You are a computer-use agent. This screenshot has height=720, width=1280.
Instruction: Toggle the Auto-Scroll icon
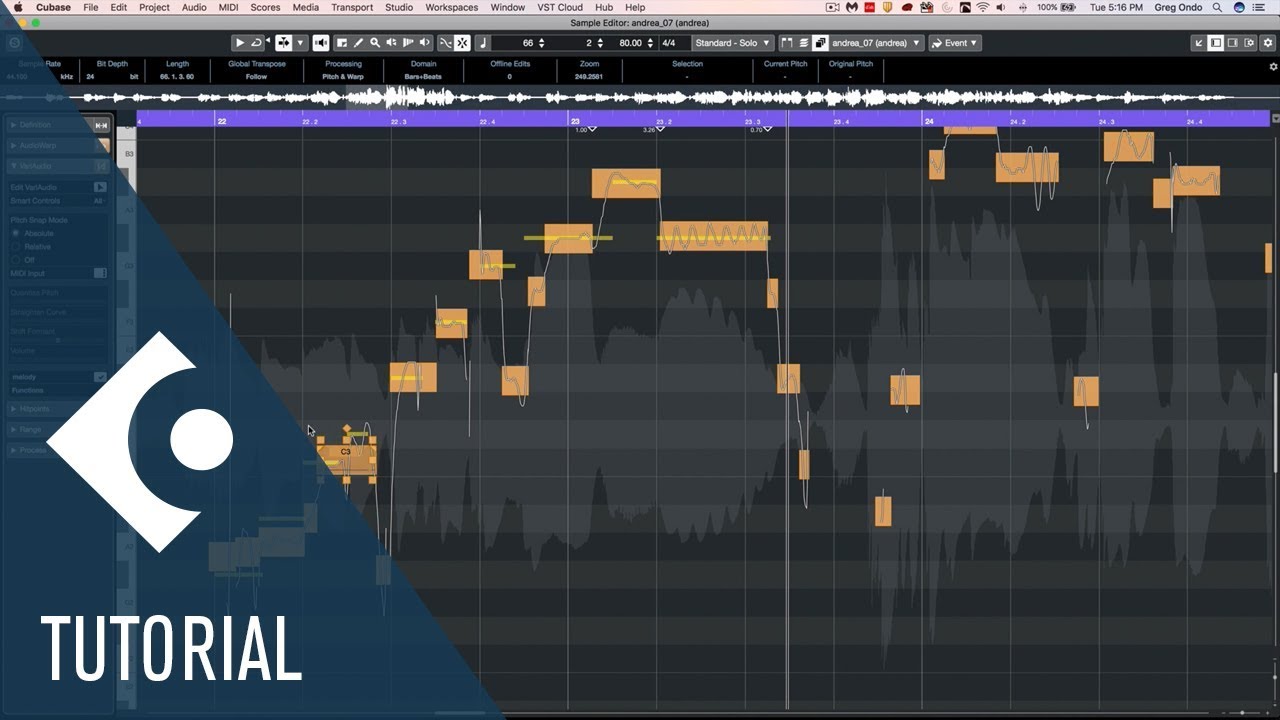(x=462, y=43)
